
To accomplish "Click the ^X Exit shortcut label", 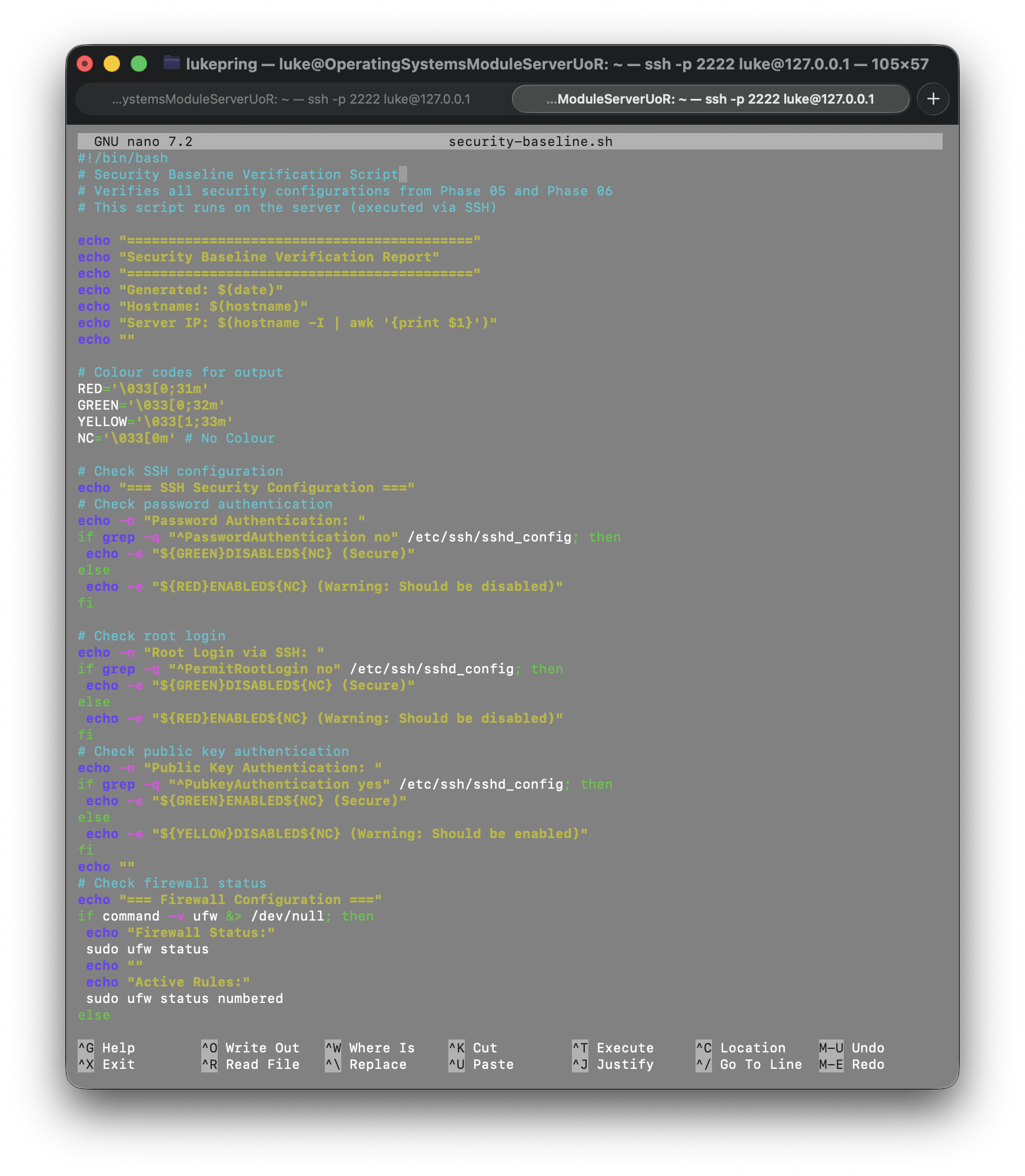I will pyautogui.click(x=107, y=1064).
